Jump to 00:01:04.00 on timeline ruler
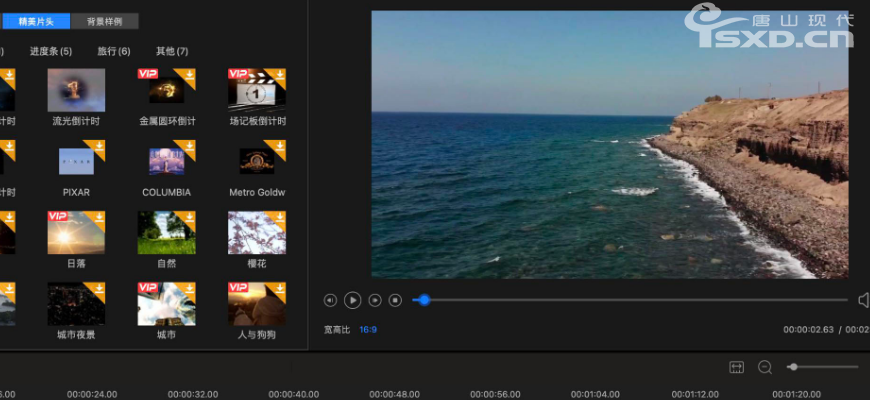 tap(596, 394)
